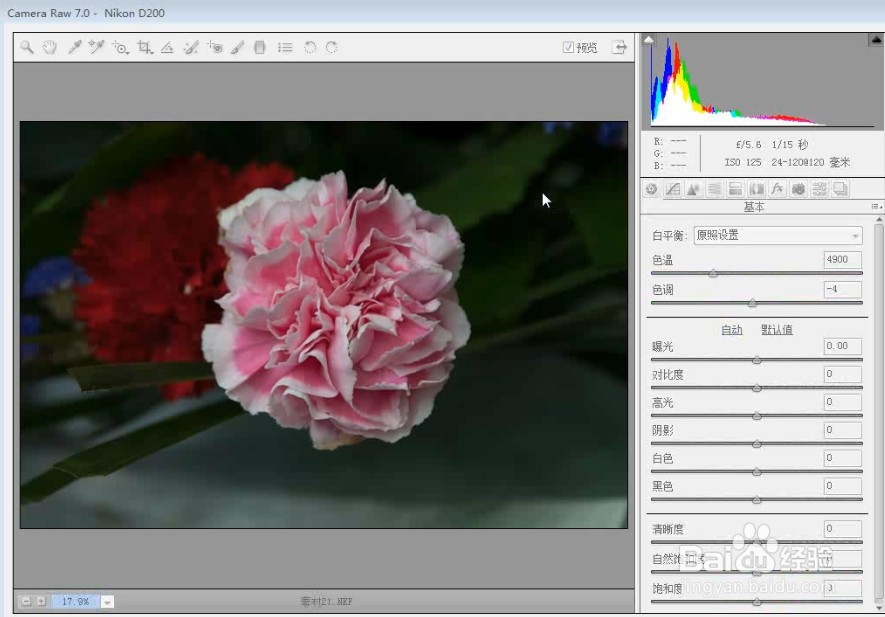
Task: Toggle shadow clipping warning on histogram
Action: (649, 40)
